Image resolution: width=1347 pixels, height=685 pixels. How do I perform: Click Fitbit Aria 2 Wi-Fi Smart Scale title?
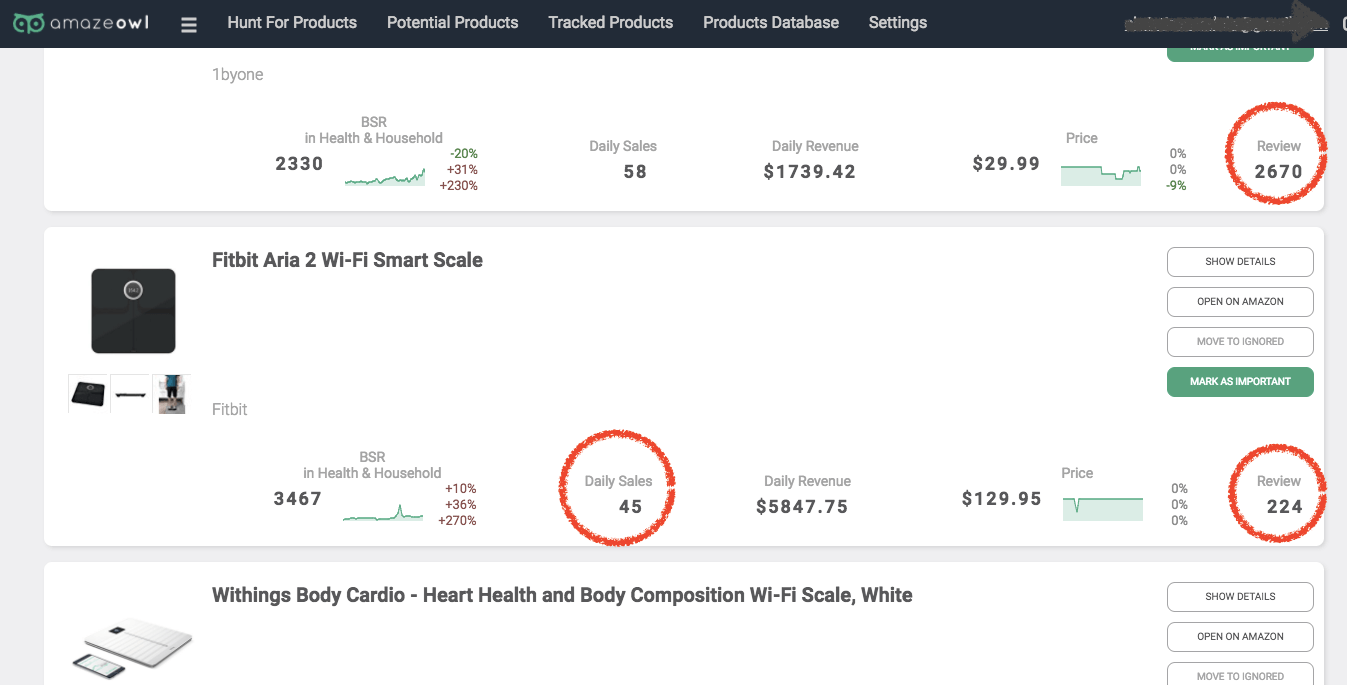(347, 260)
